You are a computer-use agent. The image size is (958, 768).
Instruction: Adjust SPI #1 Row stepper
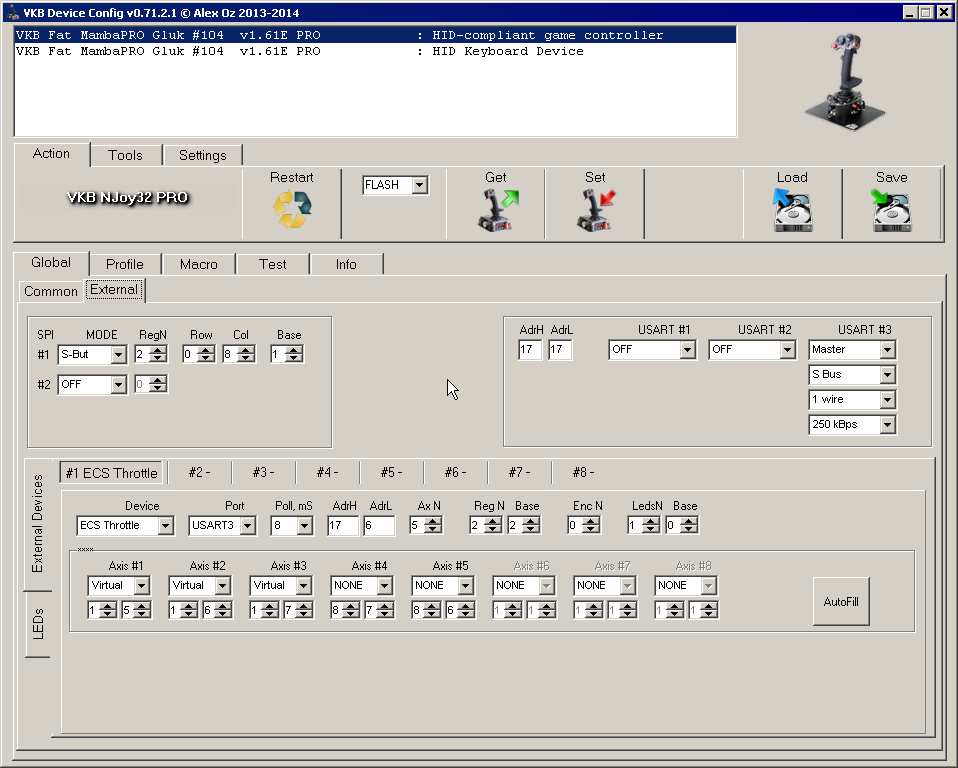206,354
